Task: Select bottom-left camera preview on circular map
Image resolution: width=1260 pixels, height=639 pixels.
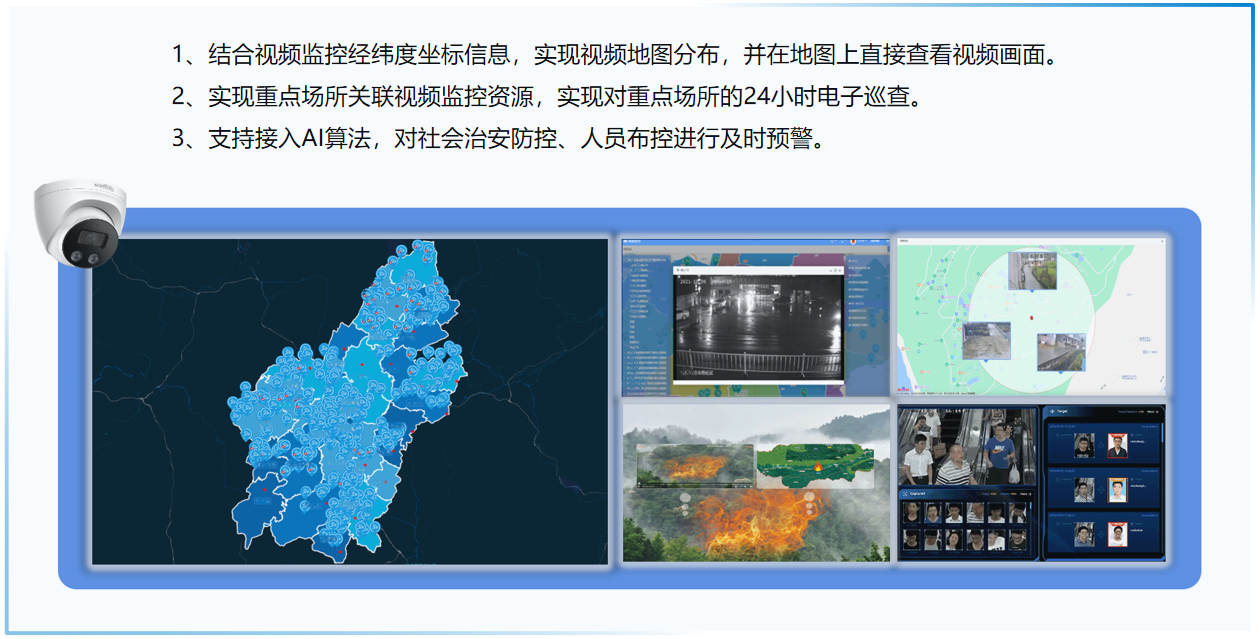Action: (x=986, y=340)
